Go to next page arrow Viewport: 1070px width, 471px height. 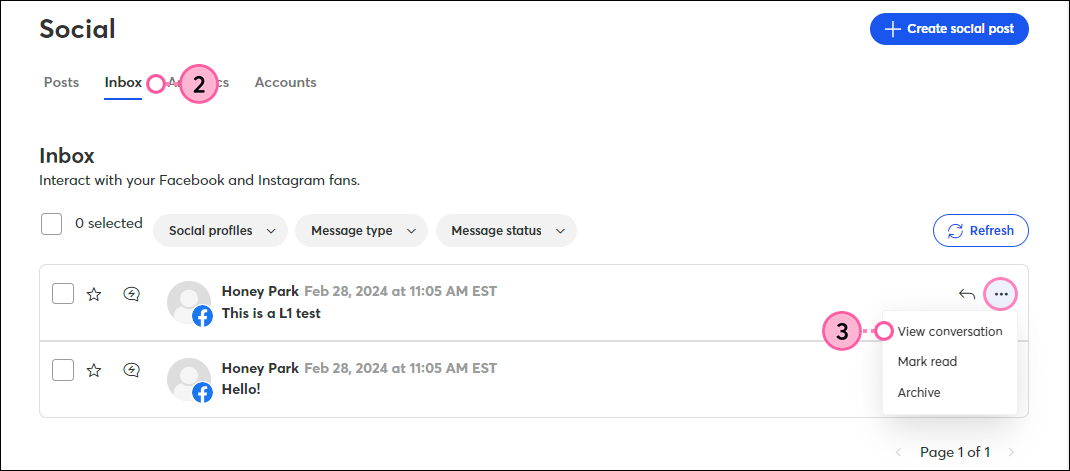coord(1011,452)
